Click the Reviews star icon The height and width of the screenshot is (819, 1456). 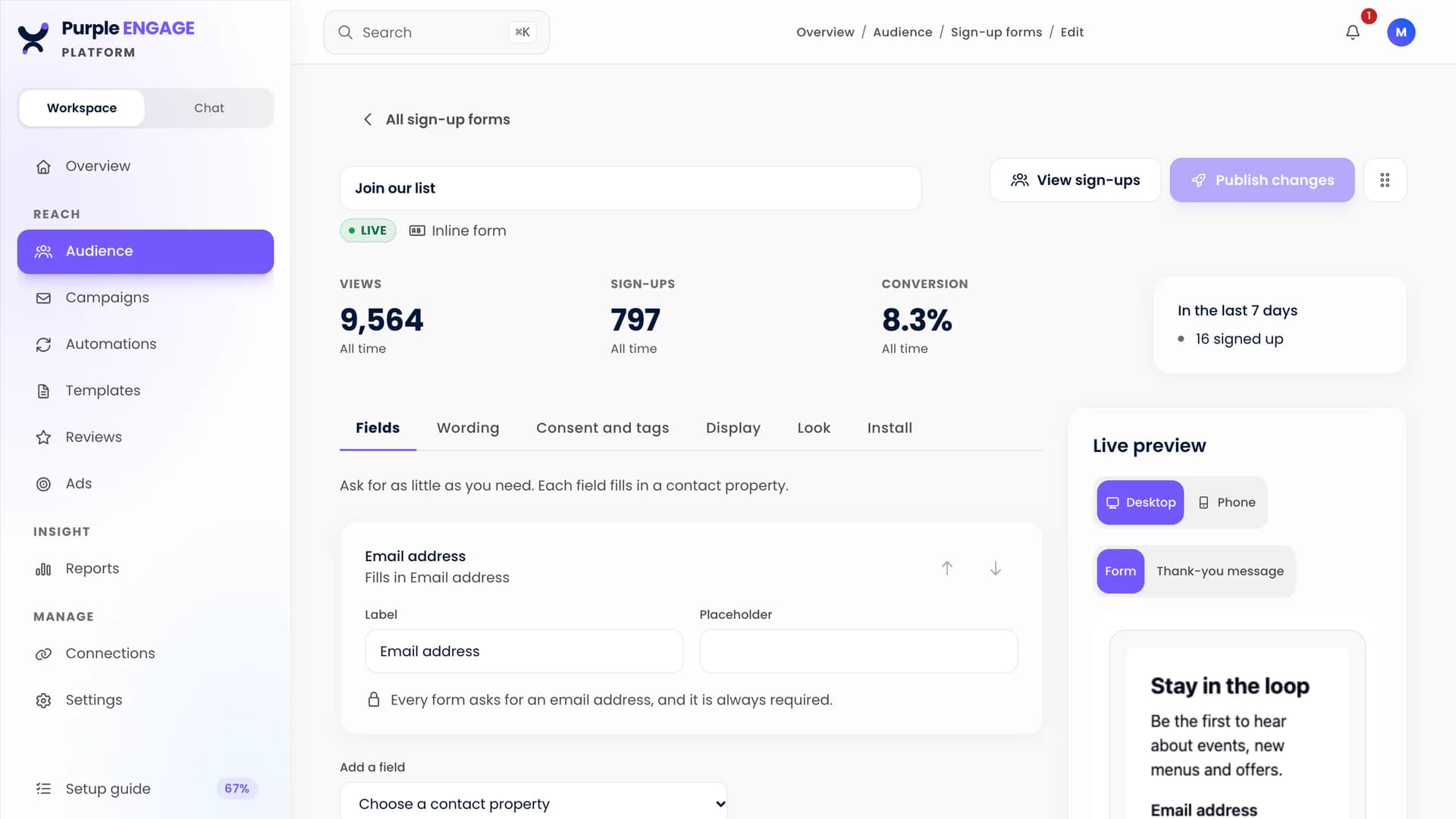(44, 438)
